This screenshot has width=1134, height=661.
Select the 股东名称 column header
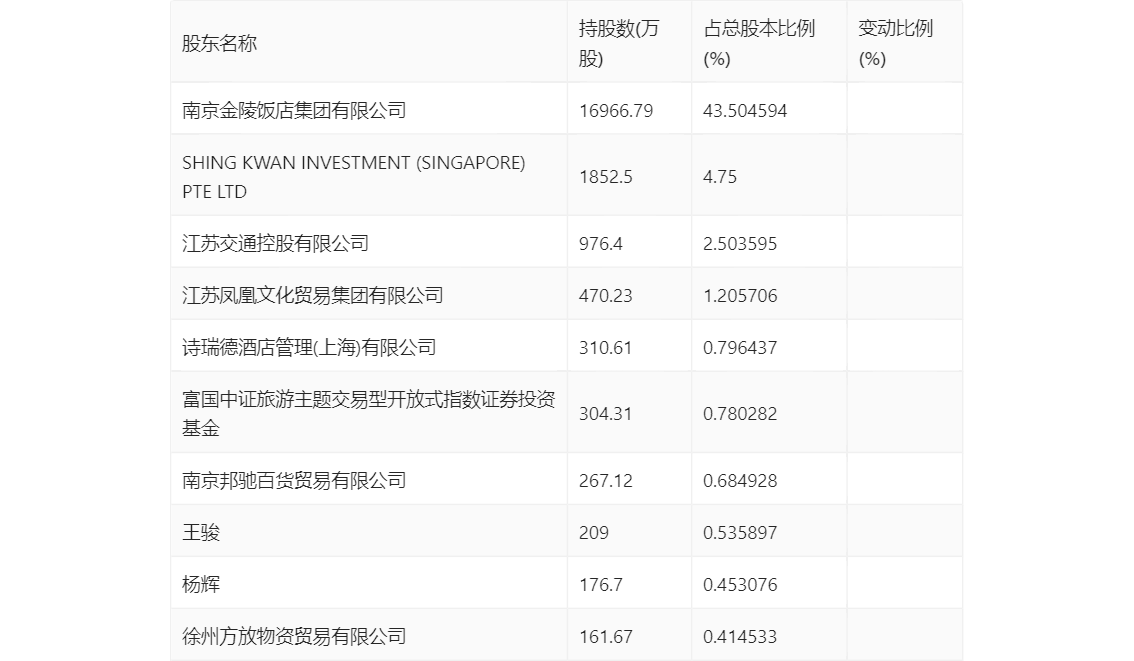(x=219, y=43)
